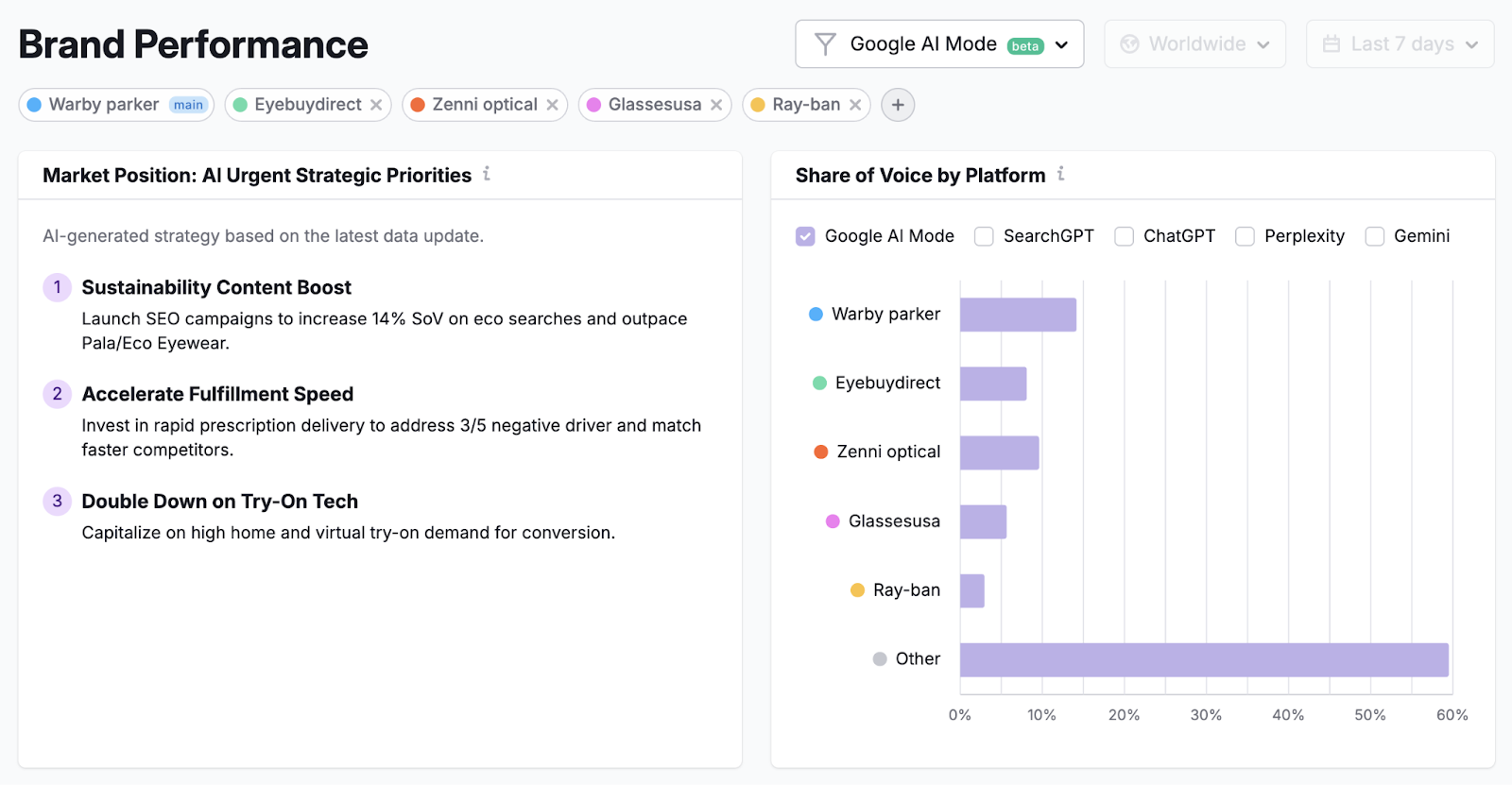This screenshot has width=1512, height=785.
Task: Click the Warby parker bar in chart
Action: point(1018,315)
